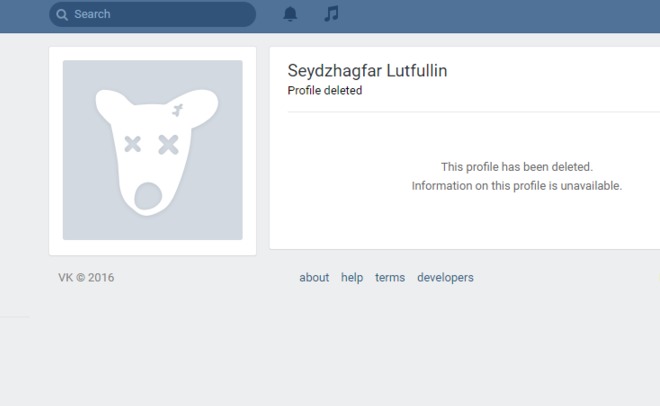Focus the Search input field
Screen dimensions: 660x406
pos(160,14)
